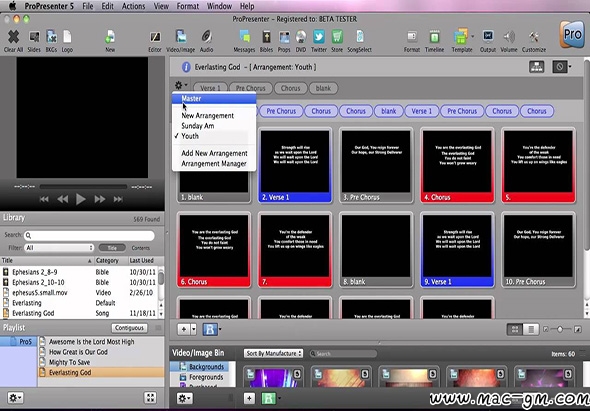Click the Contiguous playlist button
Image resolution: width=590 pixels, height=411 pixels.
tap(129, 328)
